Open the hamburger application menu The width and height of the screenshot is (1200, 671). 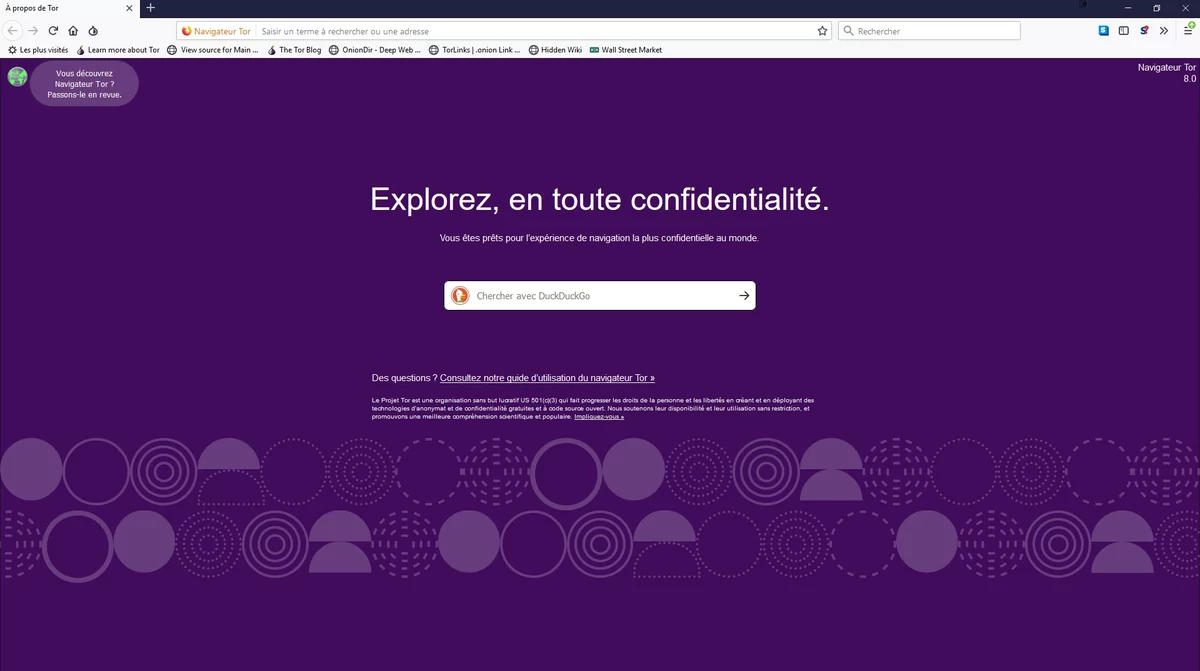coord(1187,31)
